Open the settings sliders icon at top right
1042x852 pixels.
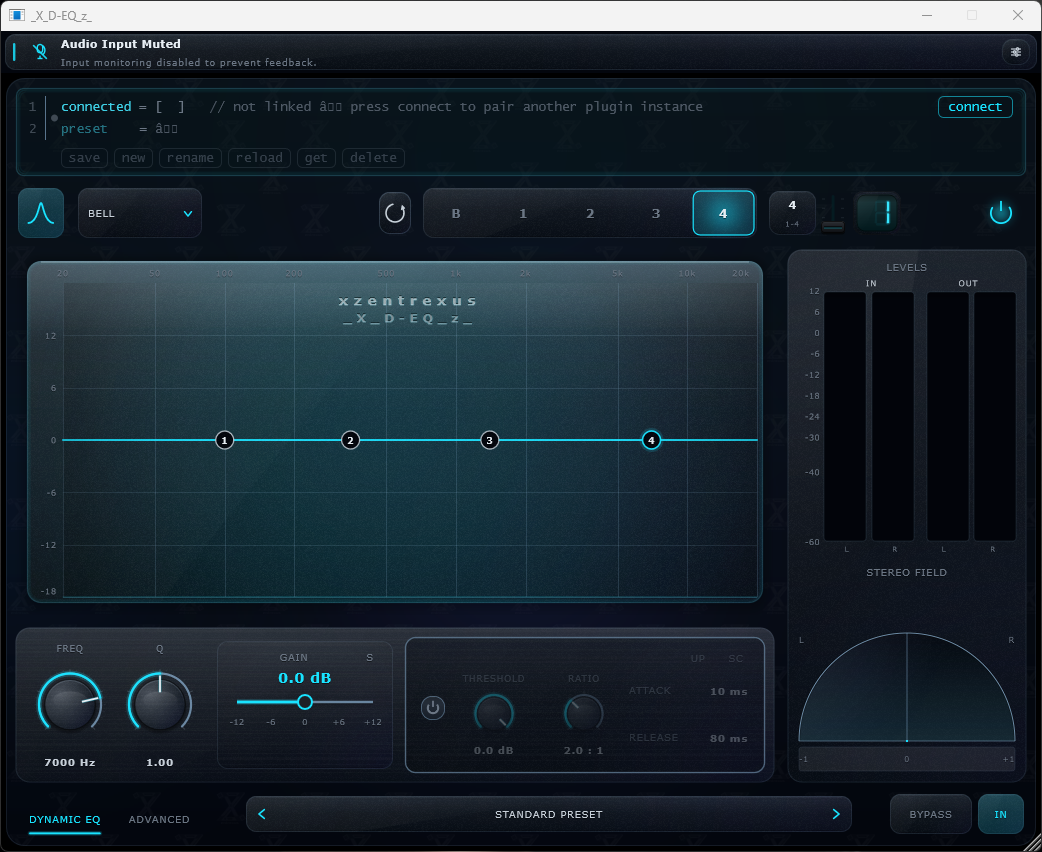1015,52
